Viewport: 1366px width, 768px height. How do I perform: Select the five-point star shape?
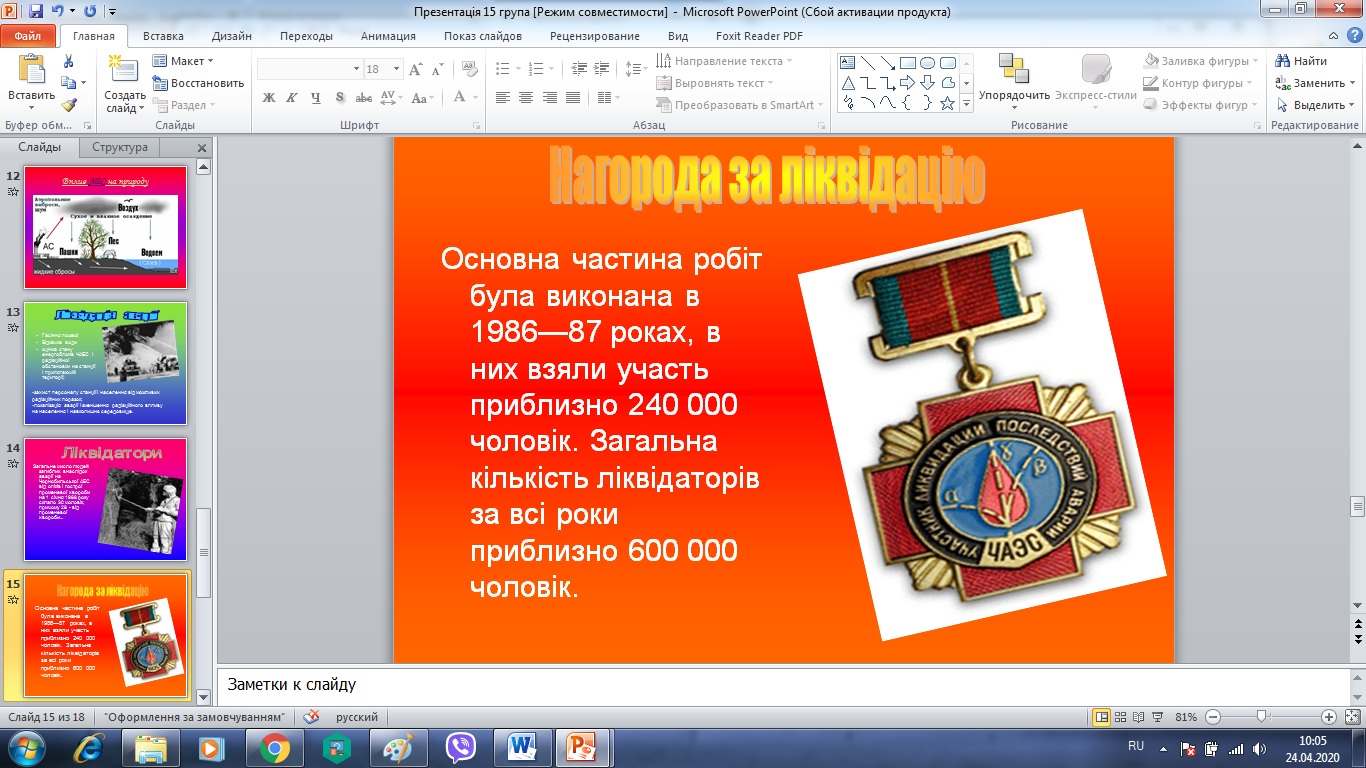tap(946, 102)
